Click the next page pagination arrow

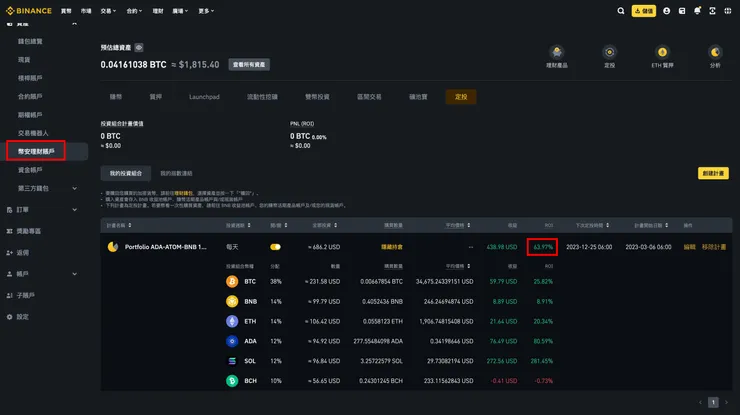tap(726, 402)
